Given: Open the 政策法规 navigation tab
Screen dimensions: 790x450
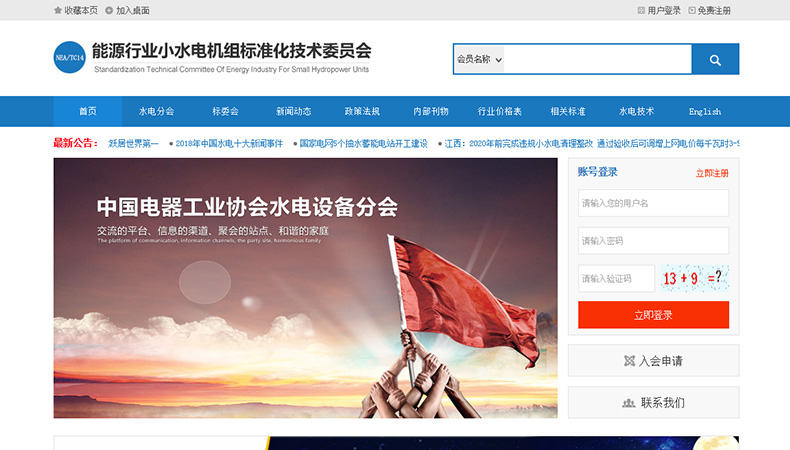Looking at the screenshot, I should (x=362, y=111).
